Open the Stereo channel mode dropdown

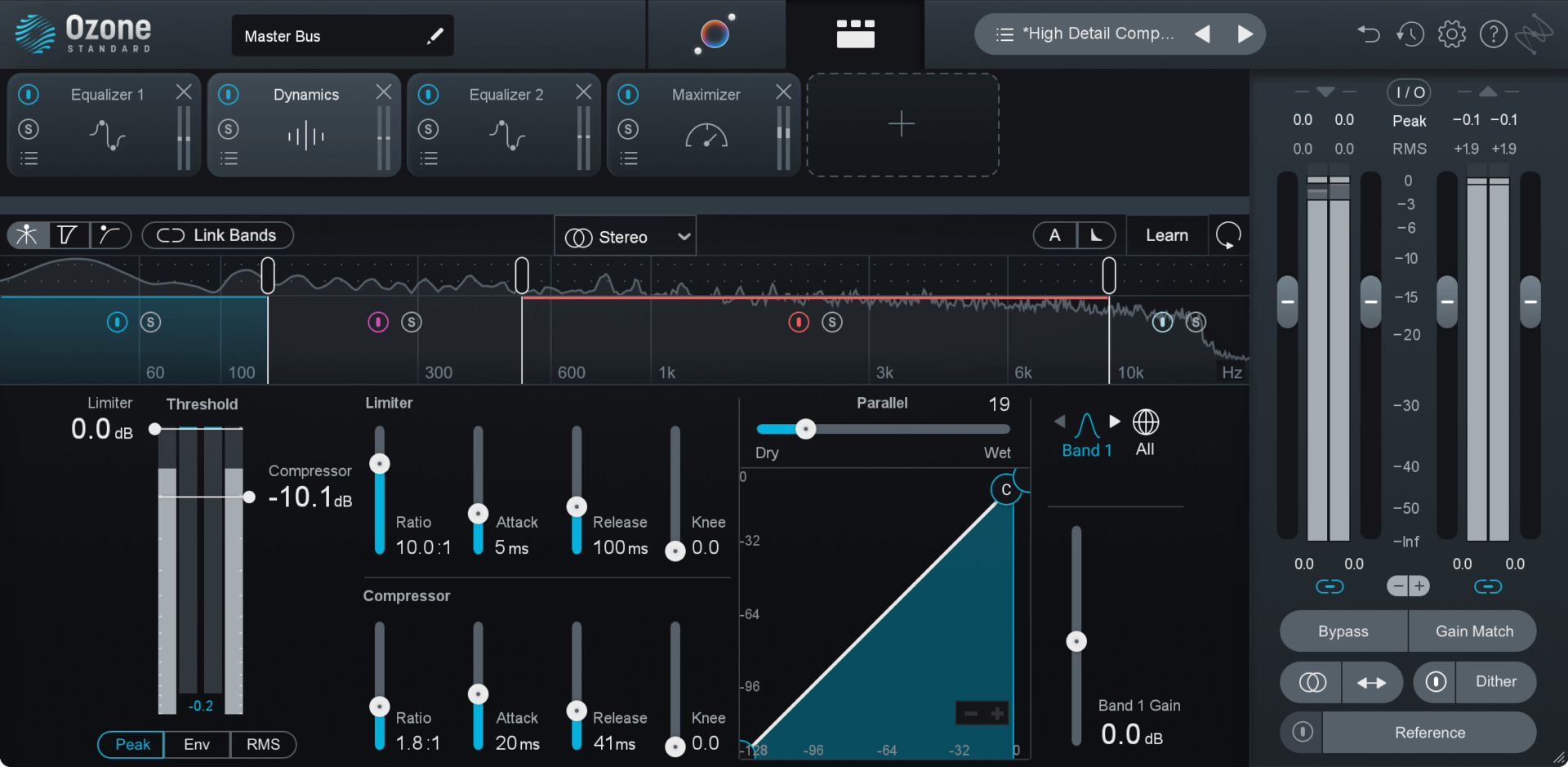tap(626, 236)
